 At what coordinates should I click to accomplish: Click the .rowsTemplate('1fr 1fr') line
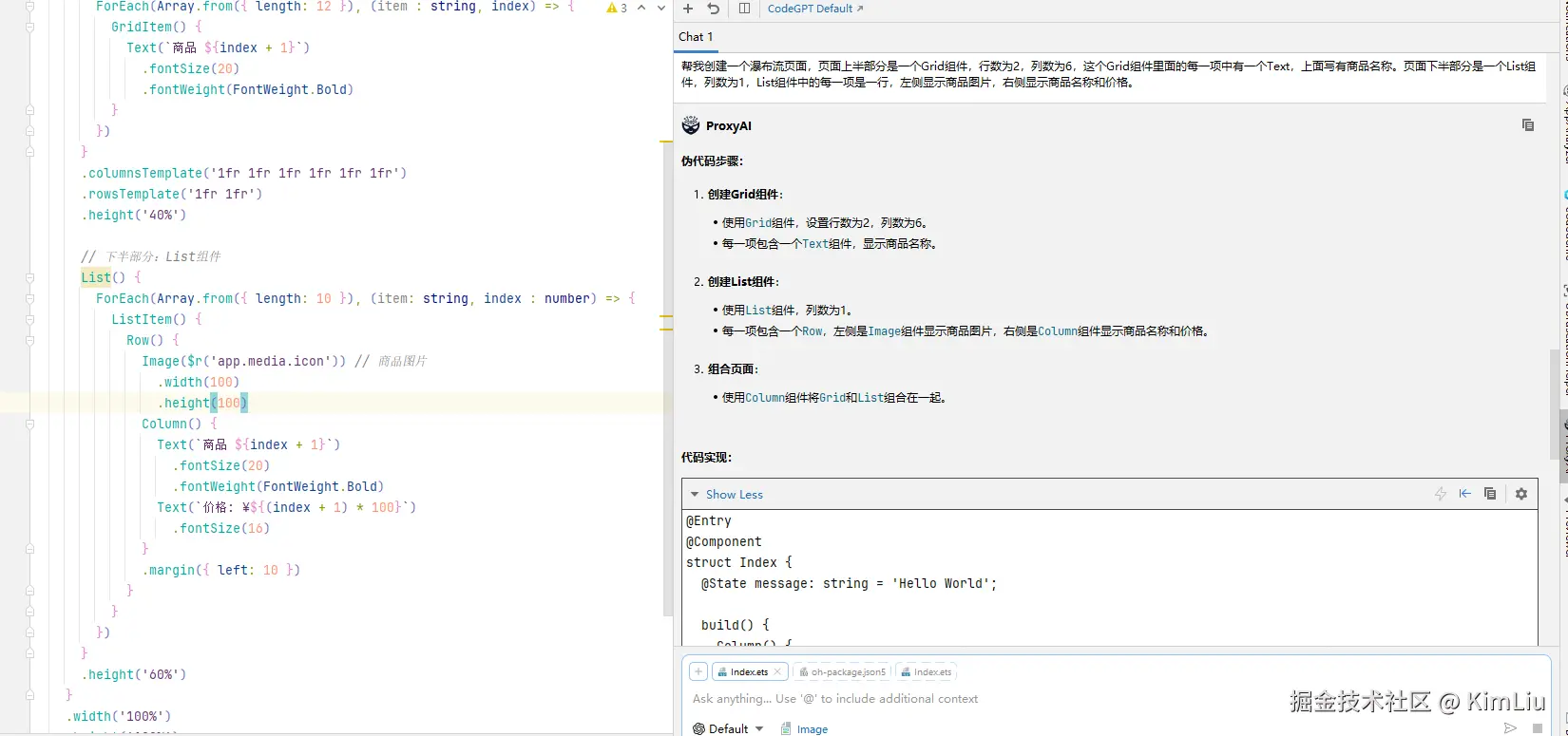(x=172, y=194)
